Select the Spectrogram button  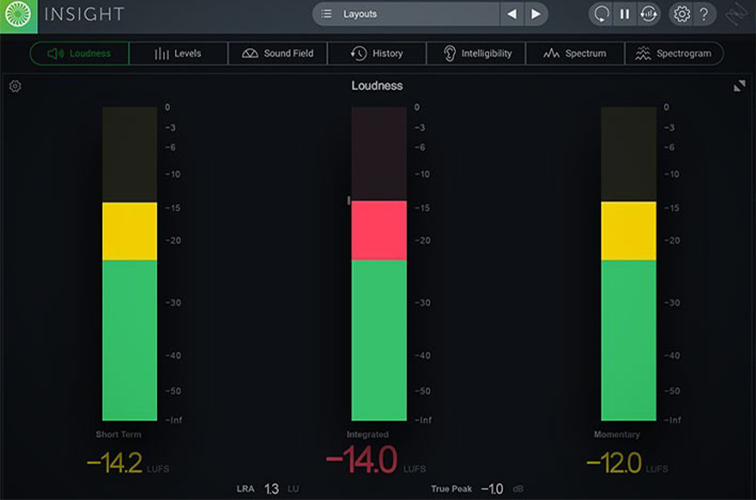click(x=674, y=54)
